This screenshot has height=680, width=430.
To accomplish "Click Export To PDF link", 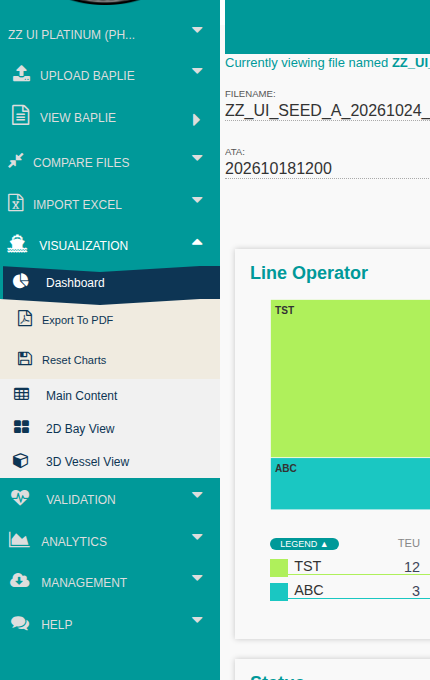I will 78,320.
